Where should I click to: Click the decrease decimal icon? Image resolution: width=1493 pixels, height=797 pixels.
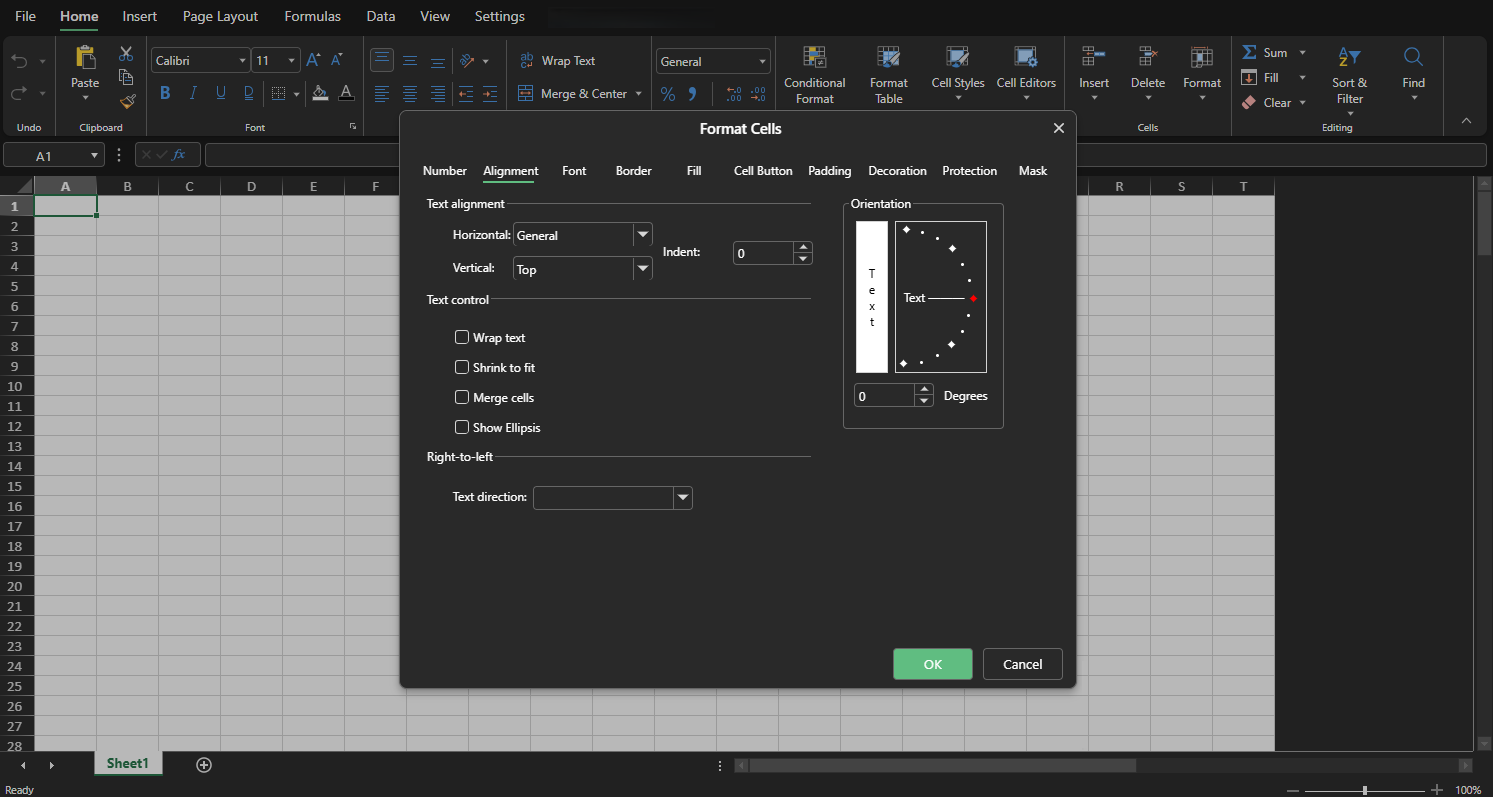[x=759, y=94]
